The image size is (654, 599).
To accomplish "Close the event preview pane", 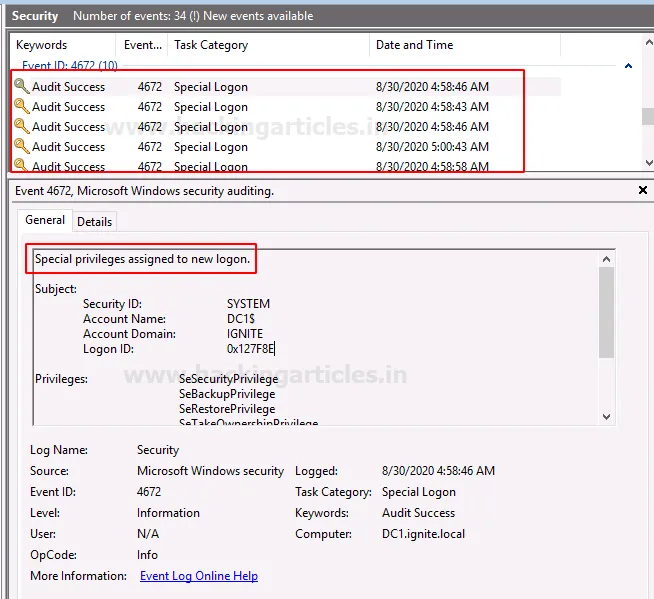I will pyautogui.click(x=643, y=190).
